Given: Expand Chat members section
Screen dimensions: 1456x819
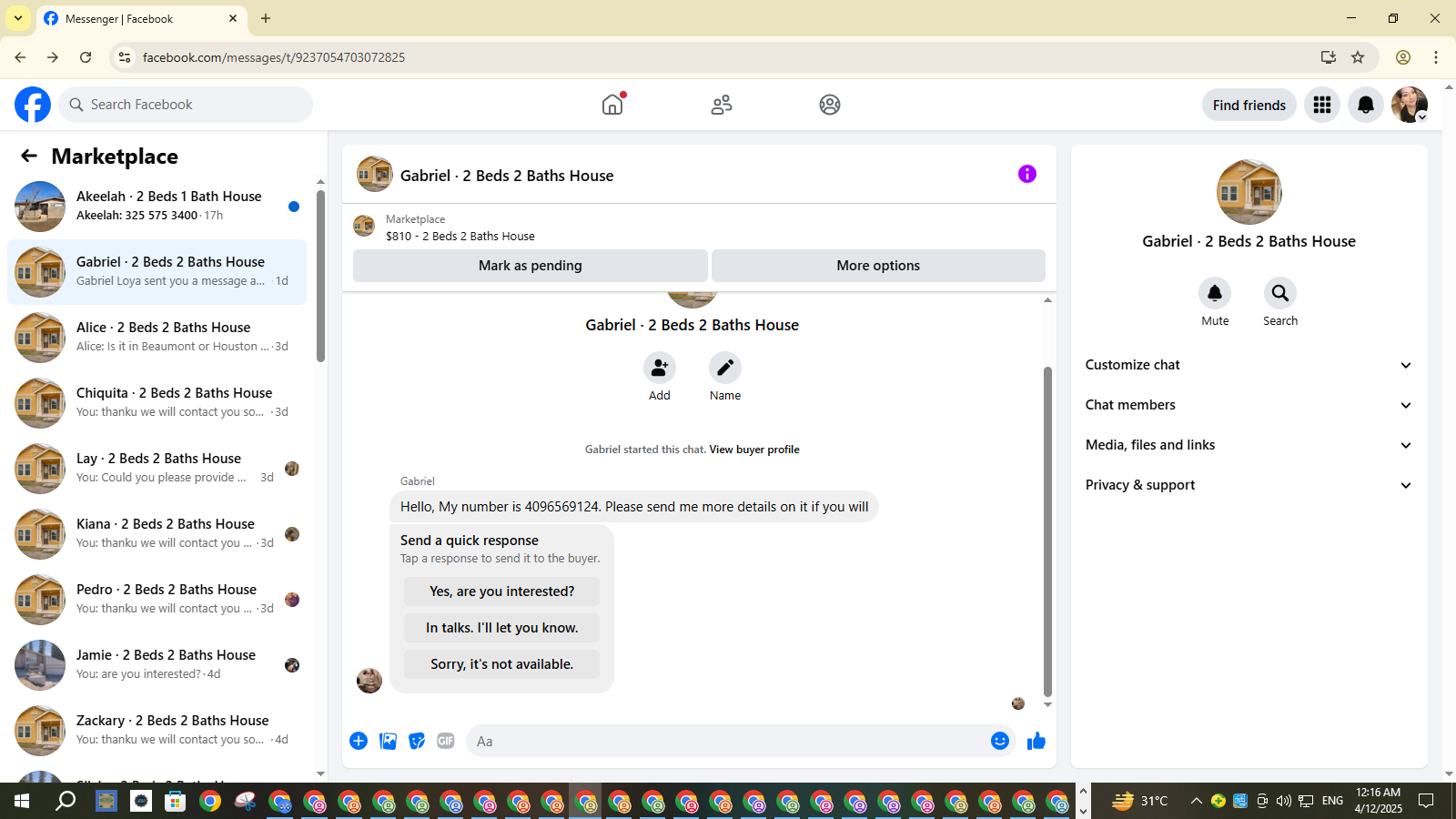Looking at the screenshot, I should pyautogui.click(x=1249, y=405).
